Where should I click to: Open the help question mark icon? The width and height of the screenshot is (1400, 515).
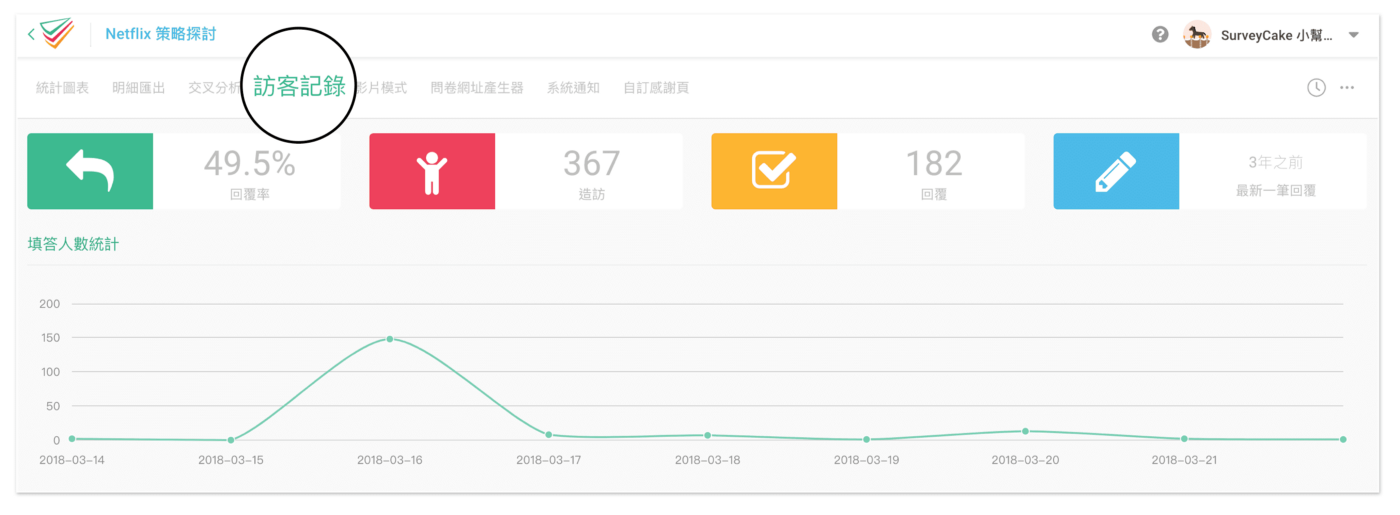1160,35
